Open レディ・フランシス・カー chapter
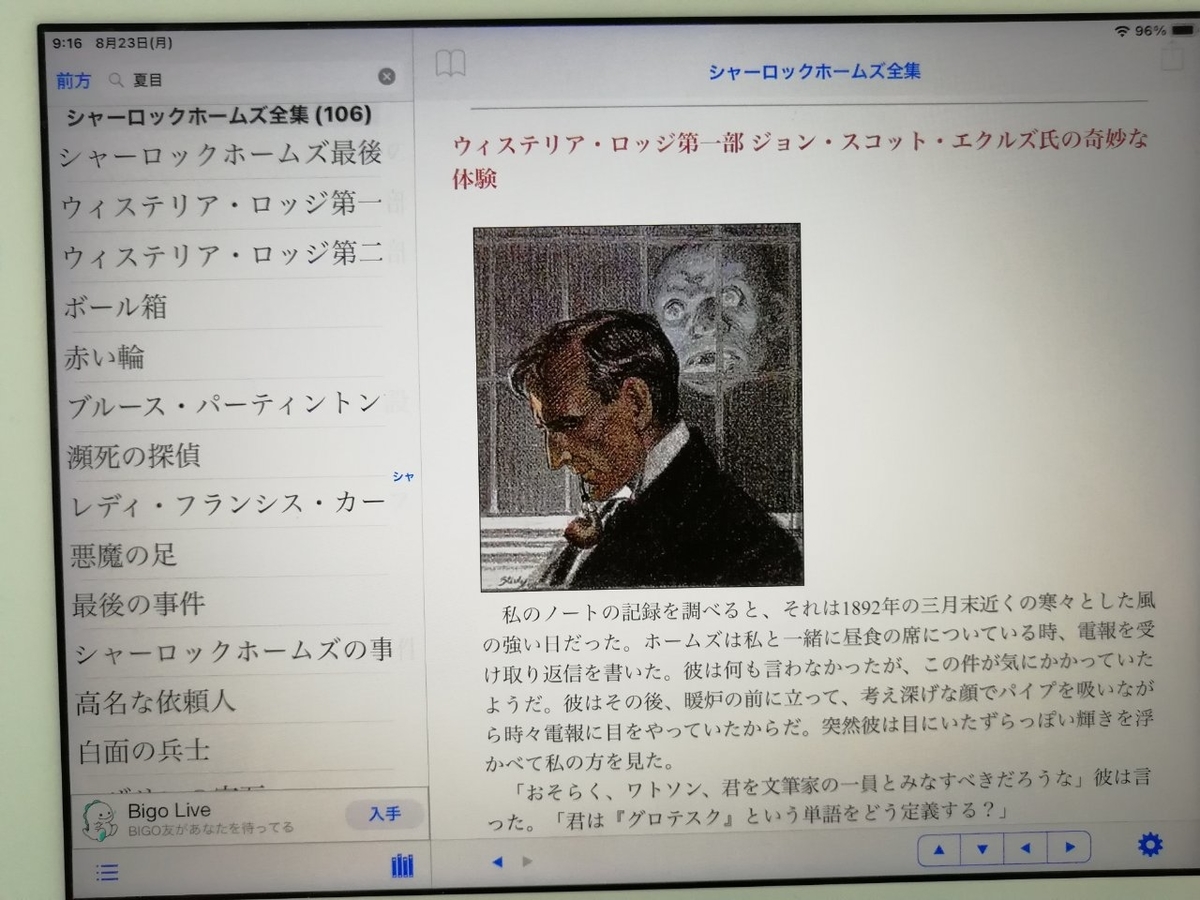Screen dimensions: 1200x900 point(227,505)
